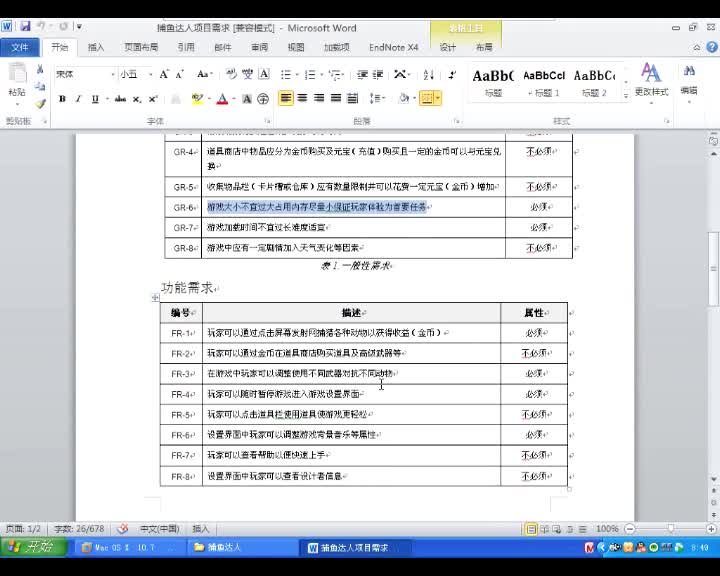Click the font color 'A' icon

coord(221,99)
